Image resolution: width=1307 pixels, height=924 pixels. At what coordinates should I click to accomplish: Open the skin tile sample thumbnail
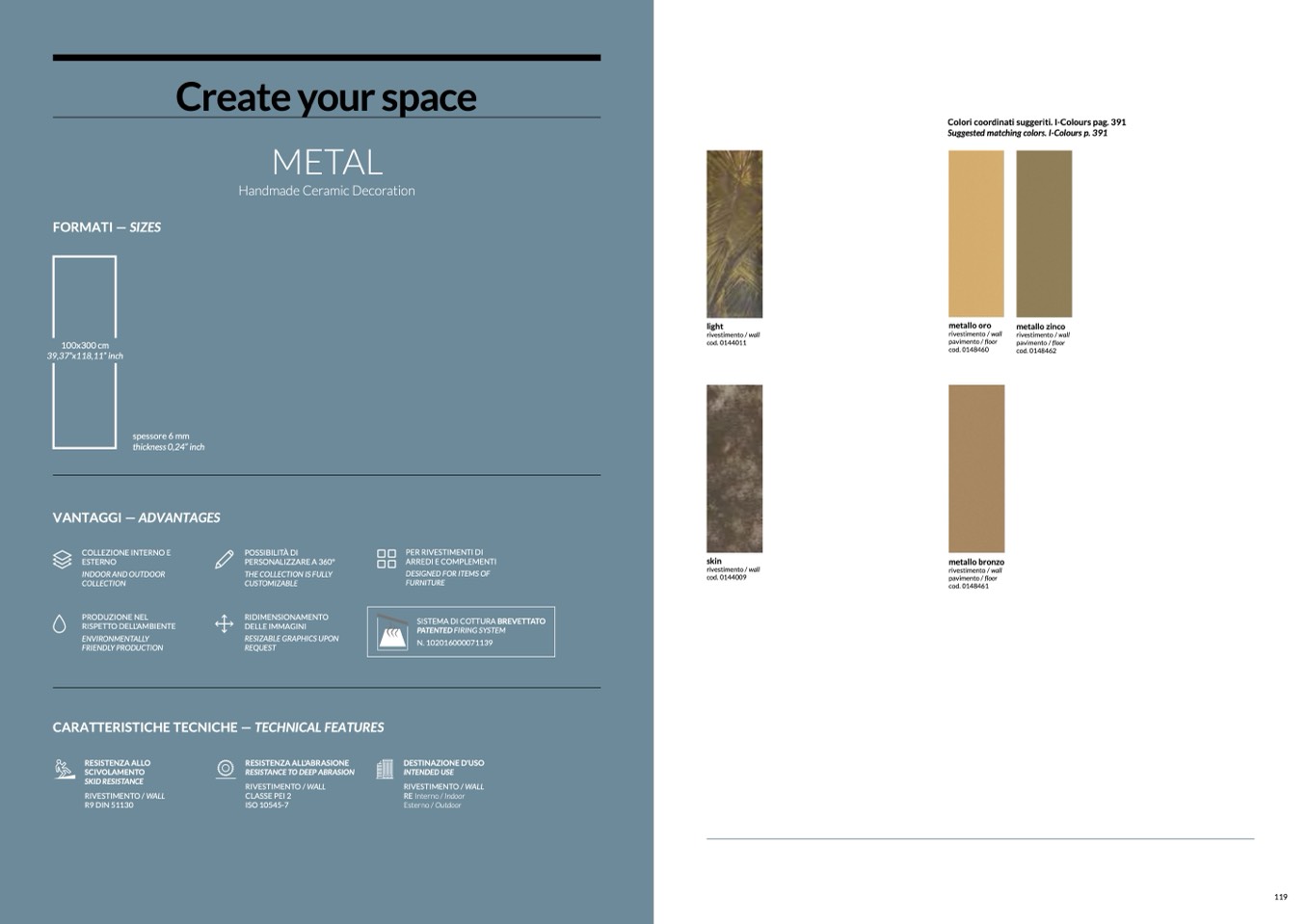[734, 468]
